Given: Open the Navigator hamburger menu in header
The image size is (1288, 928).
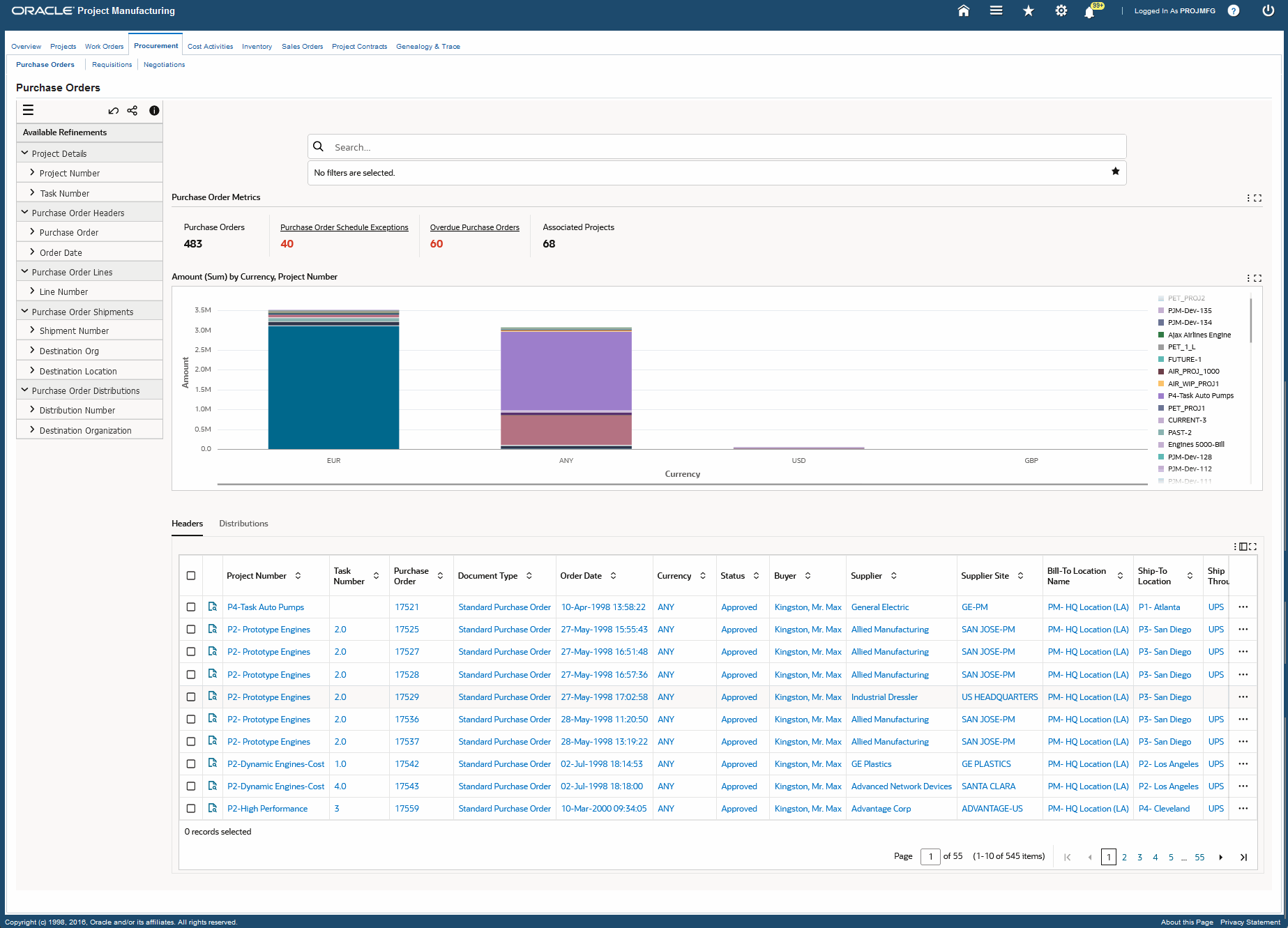Looking at the screenshot, I should coord(996,10).
